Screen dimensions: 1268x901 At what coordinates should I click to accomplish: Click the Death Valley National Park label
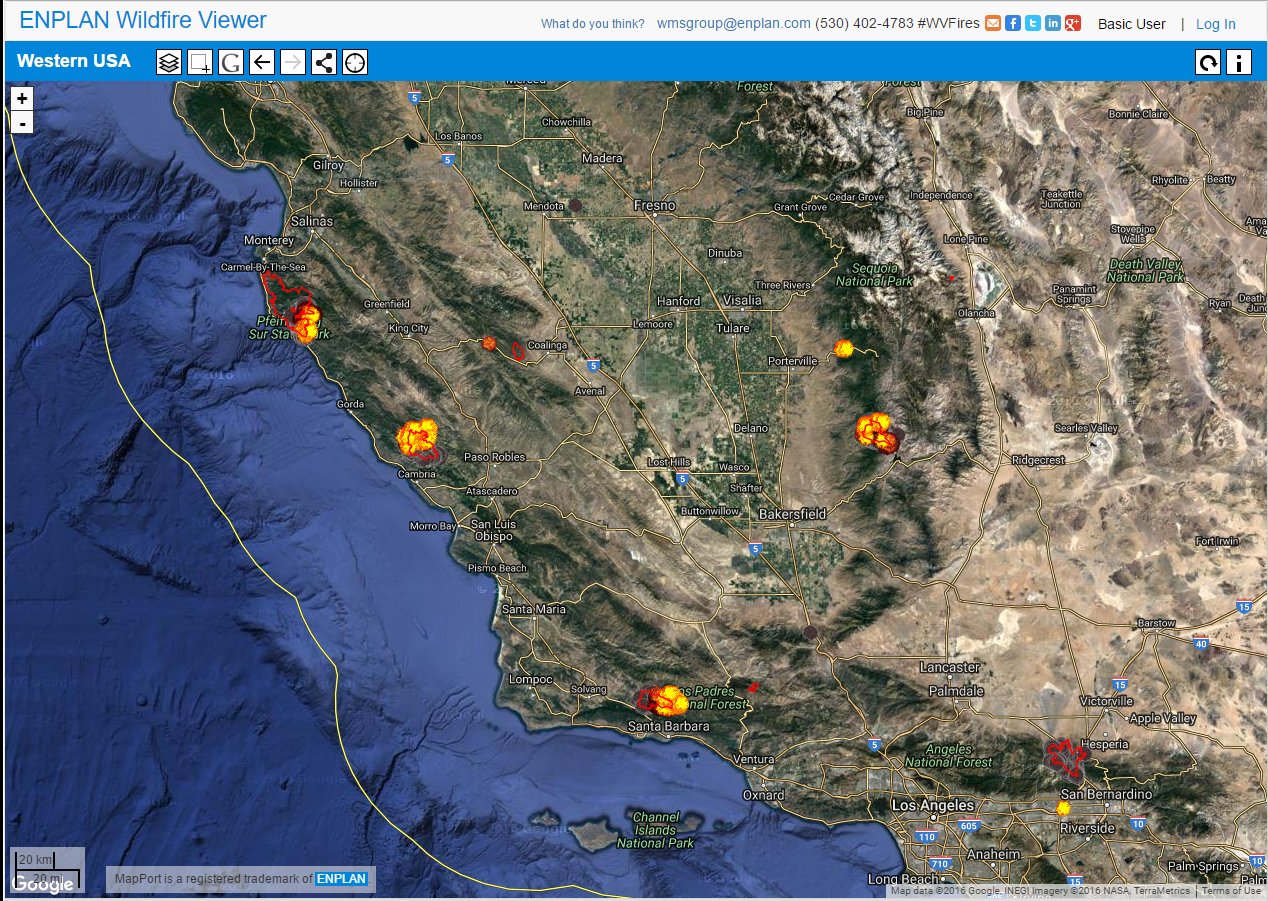point(1146,271)
